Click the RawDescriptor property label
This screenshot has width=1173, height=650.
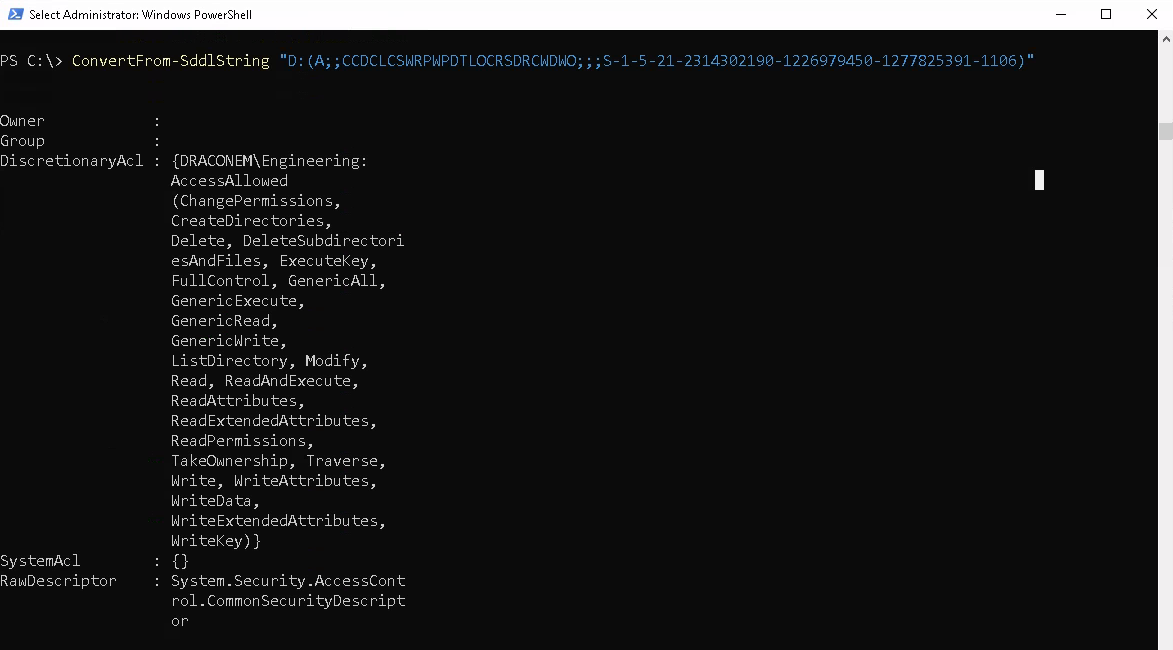tap(58, 581)
